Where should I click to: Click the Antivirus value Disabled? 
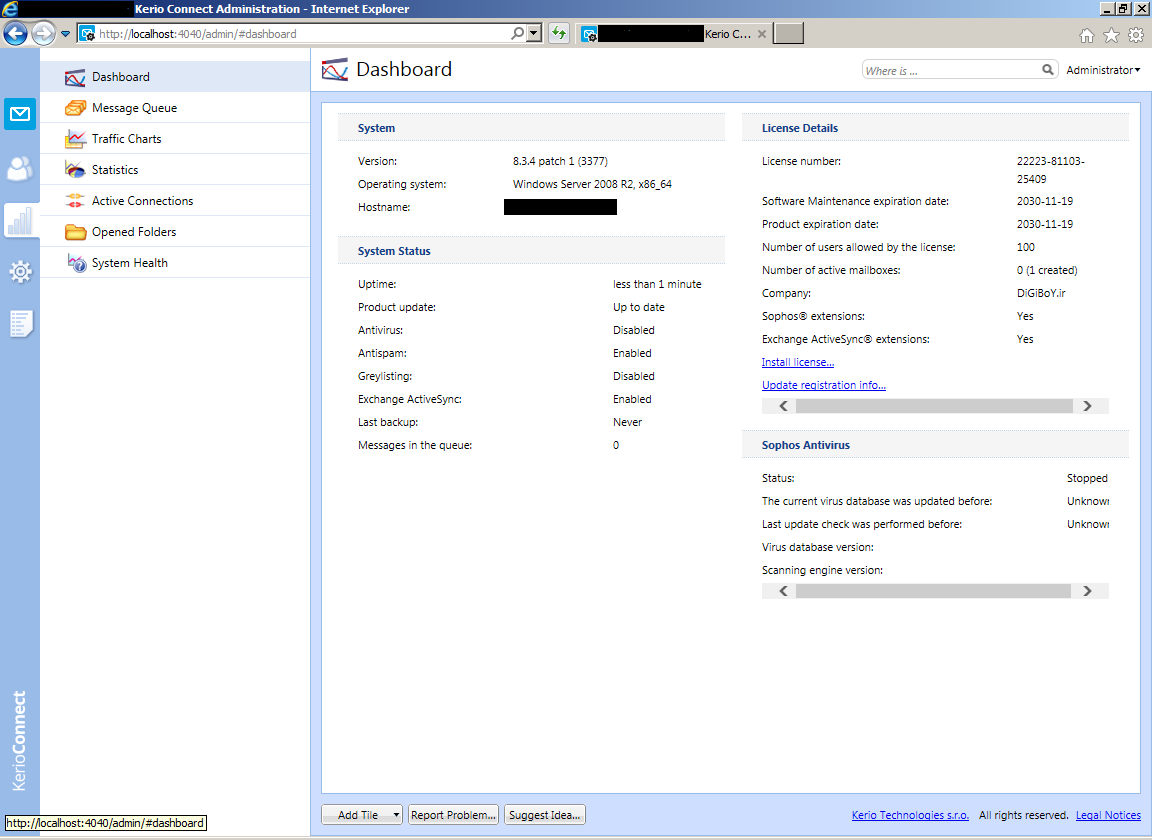coord(634,331)
